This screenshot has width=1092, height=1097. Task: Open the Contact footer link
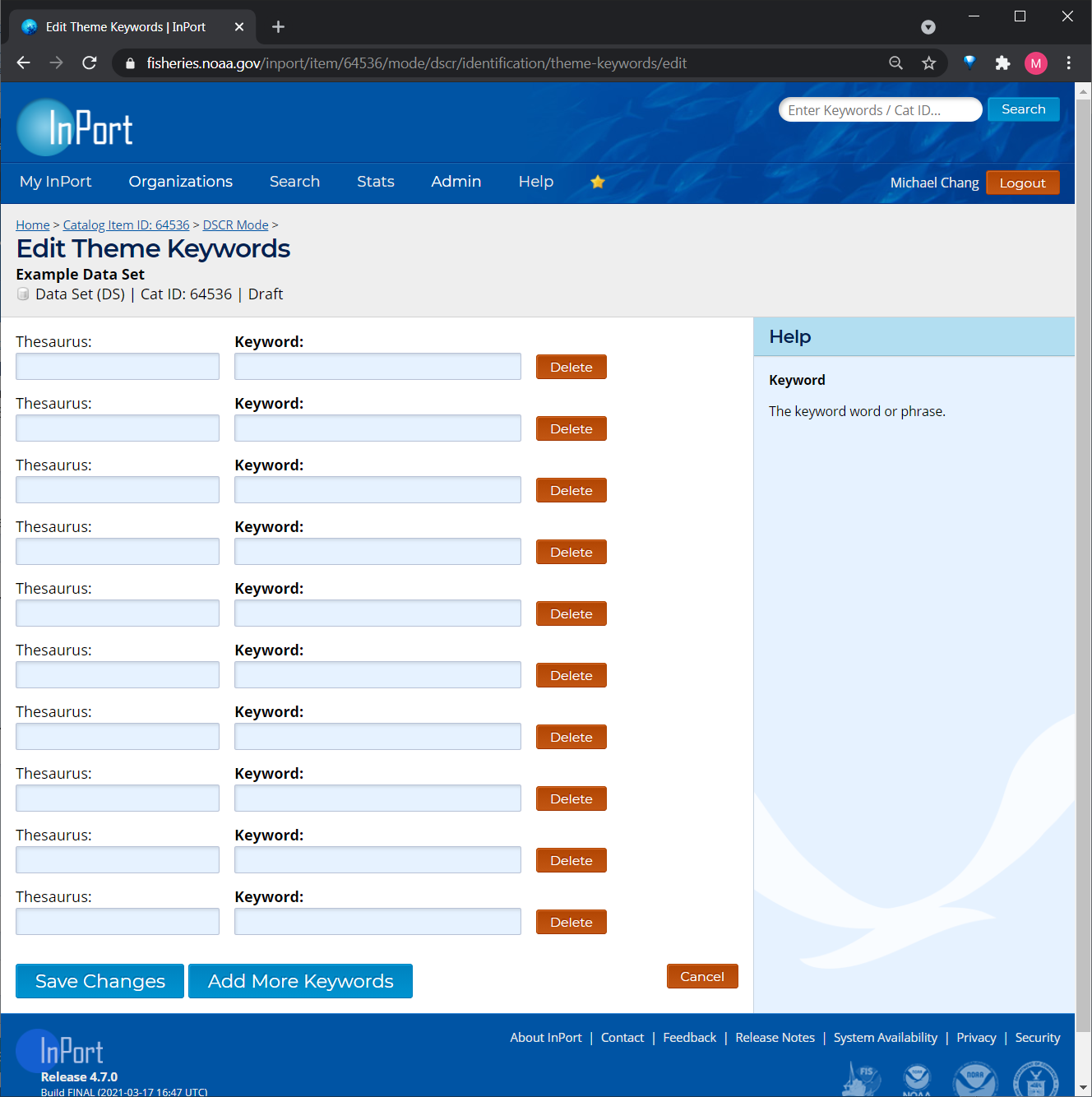click(x=622, y=1038)
